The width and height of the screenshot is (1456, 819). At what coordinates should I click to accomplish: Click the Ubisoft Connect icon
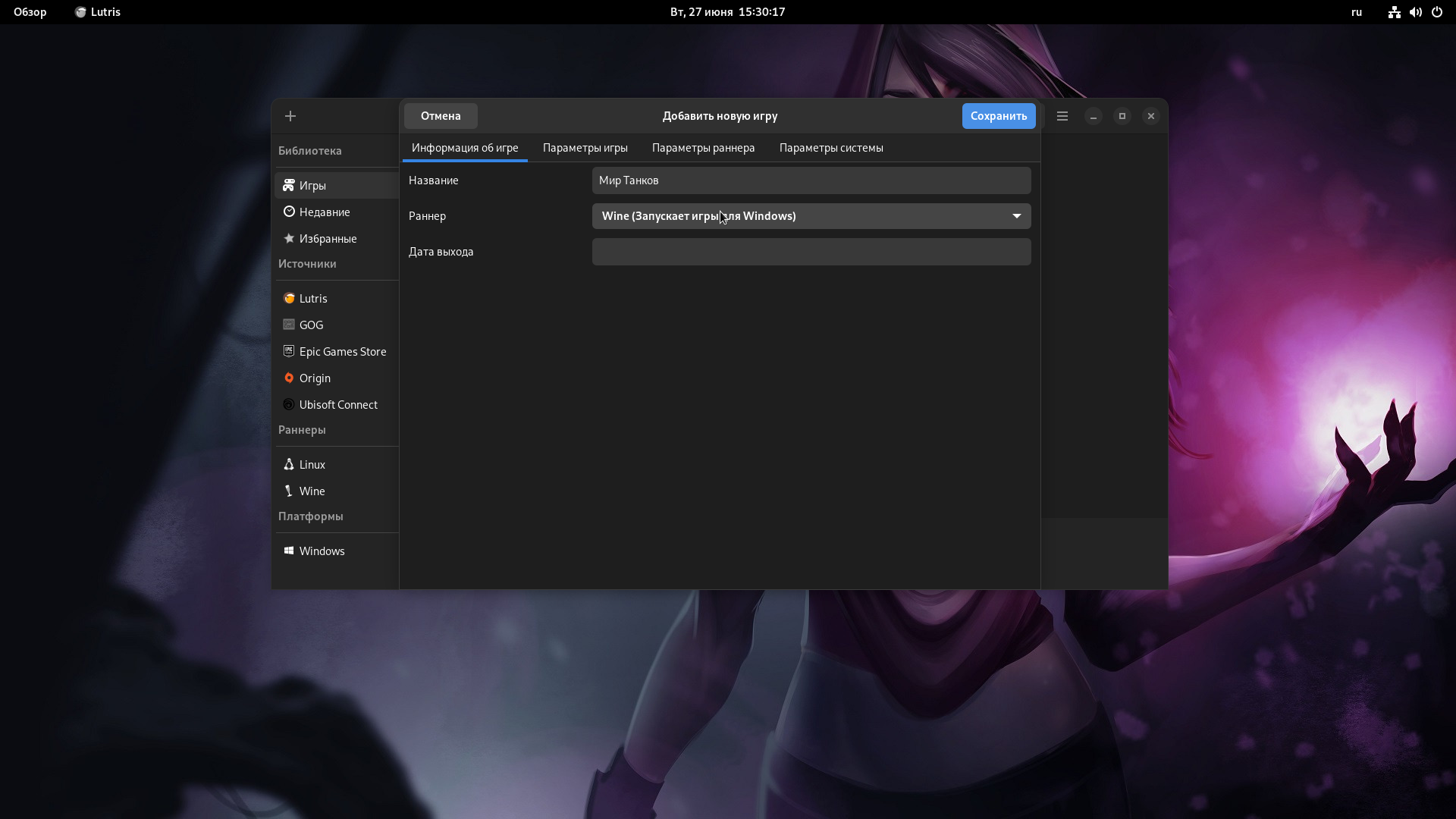pyautogui.click(x=288, y=404)
